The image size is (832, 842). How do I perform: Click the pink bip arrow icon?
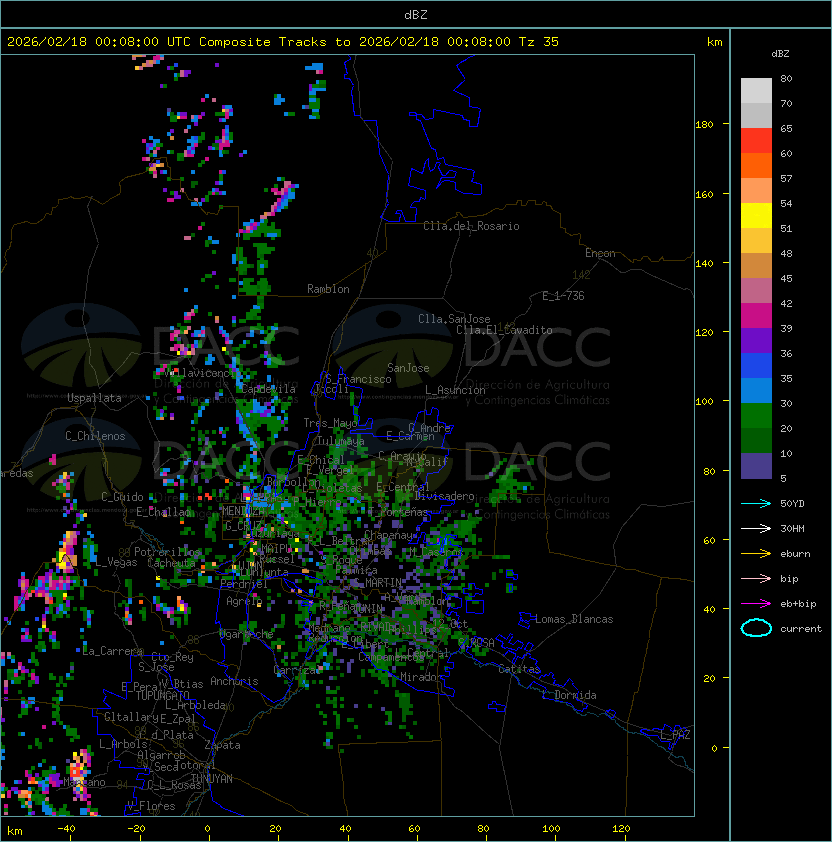click(756, 578)
